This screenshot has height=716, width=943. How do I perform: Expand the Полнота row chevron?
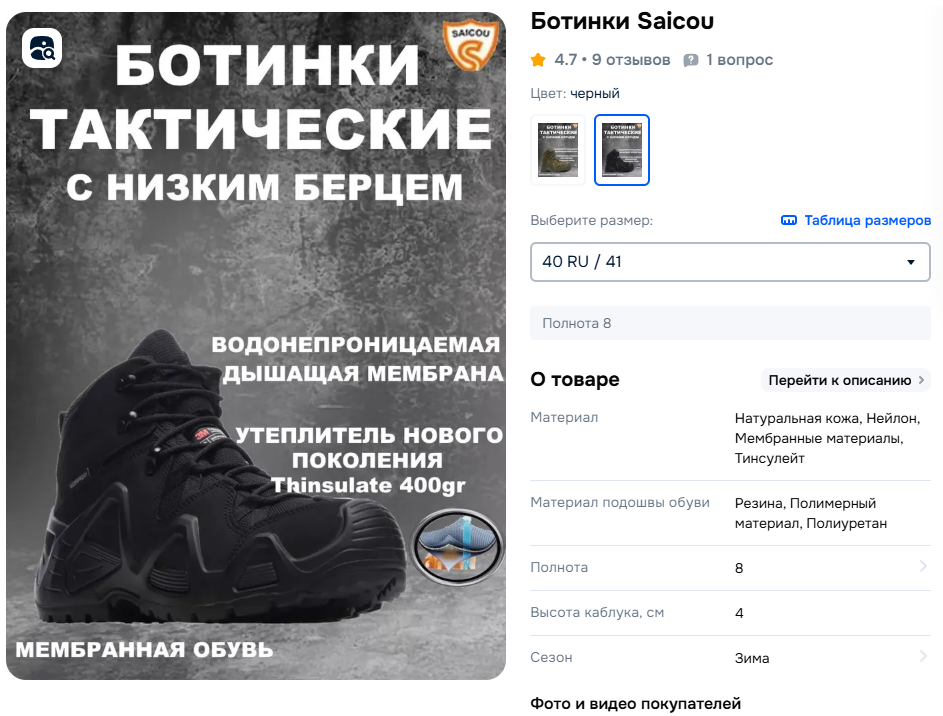point(923,566)
